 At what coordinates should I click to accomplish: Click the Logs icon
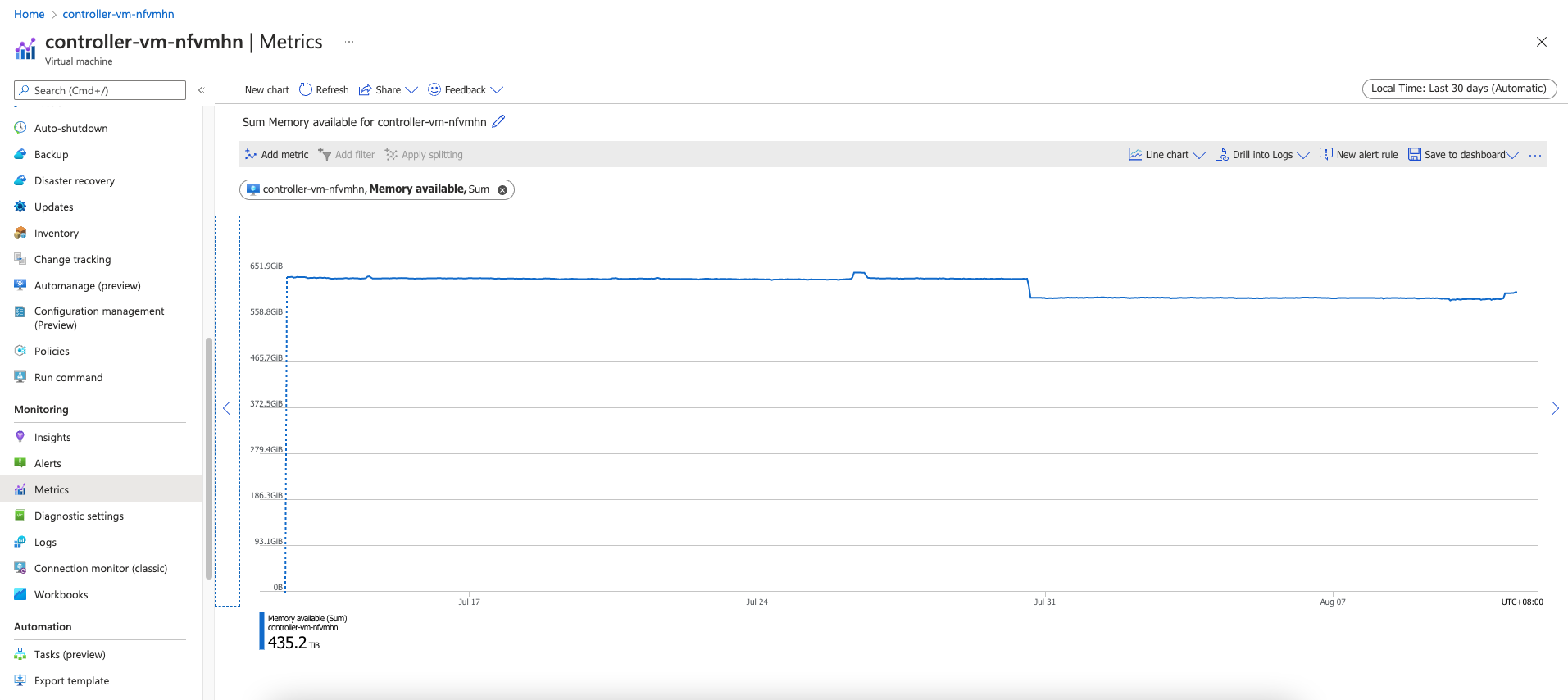[x=20, y=542]
